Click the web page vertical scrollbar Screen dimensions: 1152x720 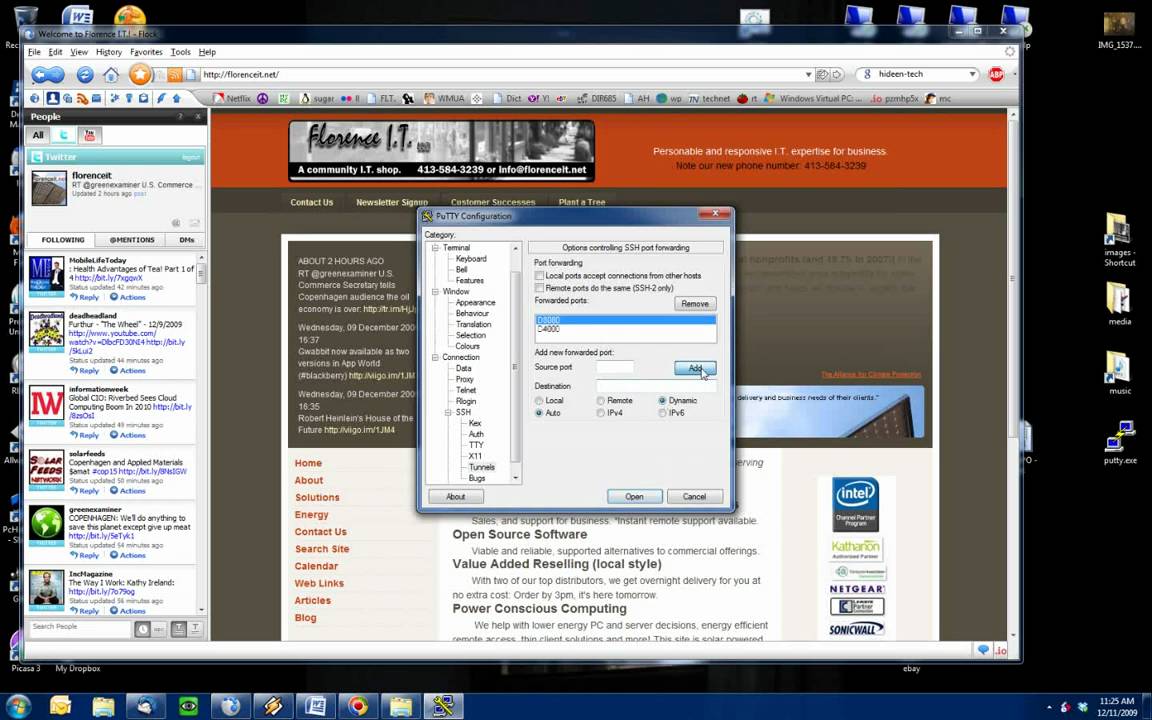(1014, 375)
